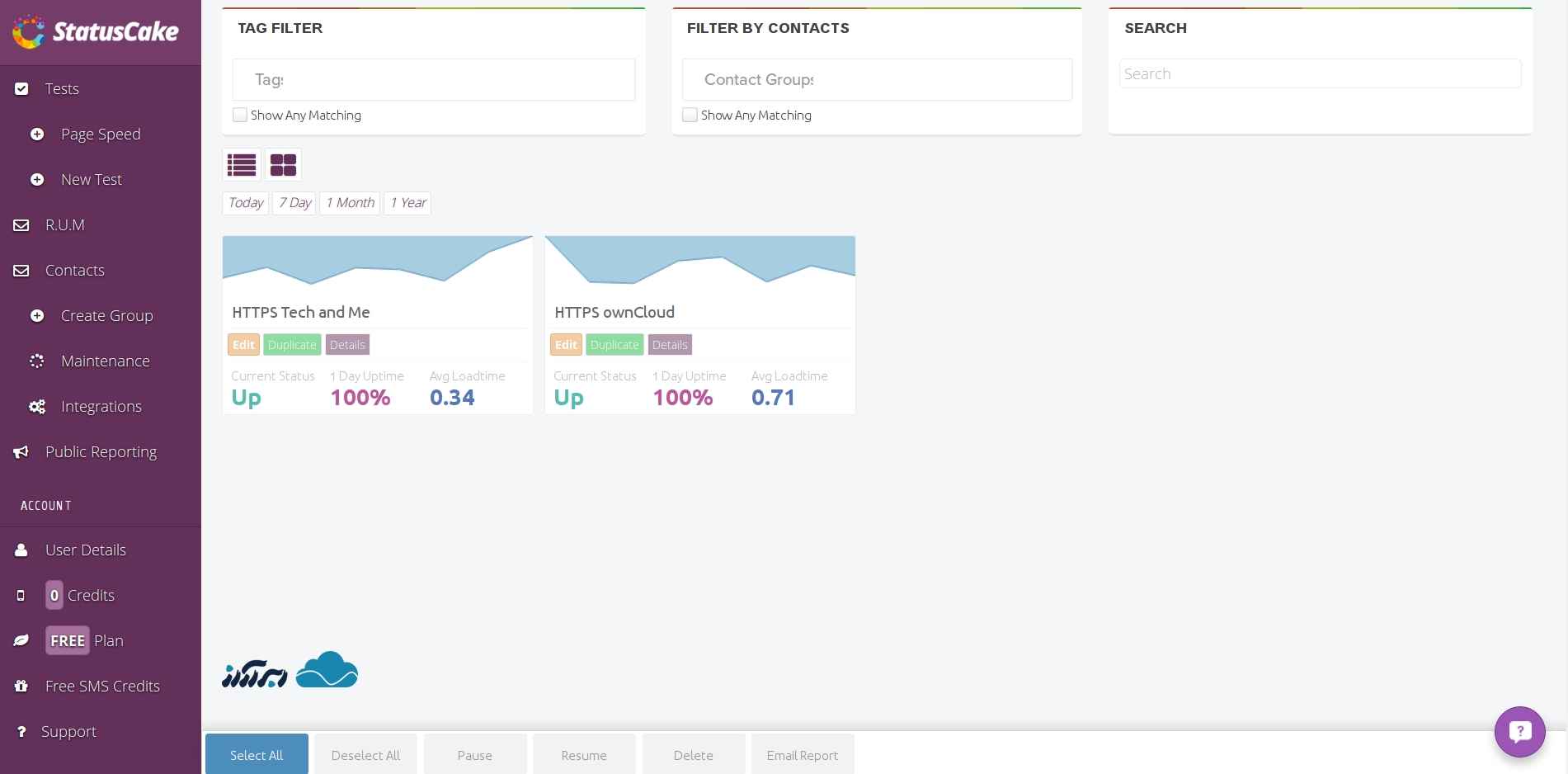Click Edit on HTTPS Tech and Me

pos(243,345)
